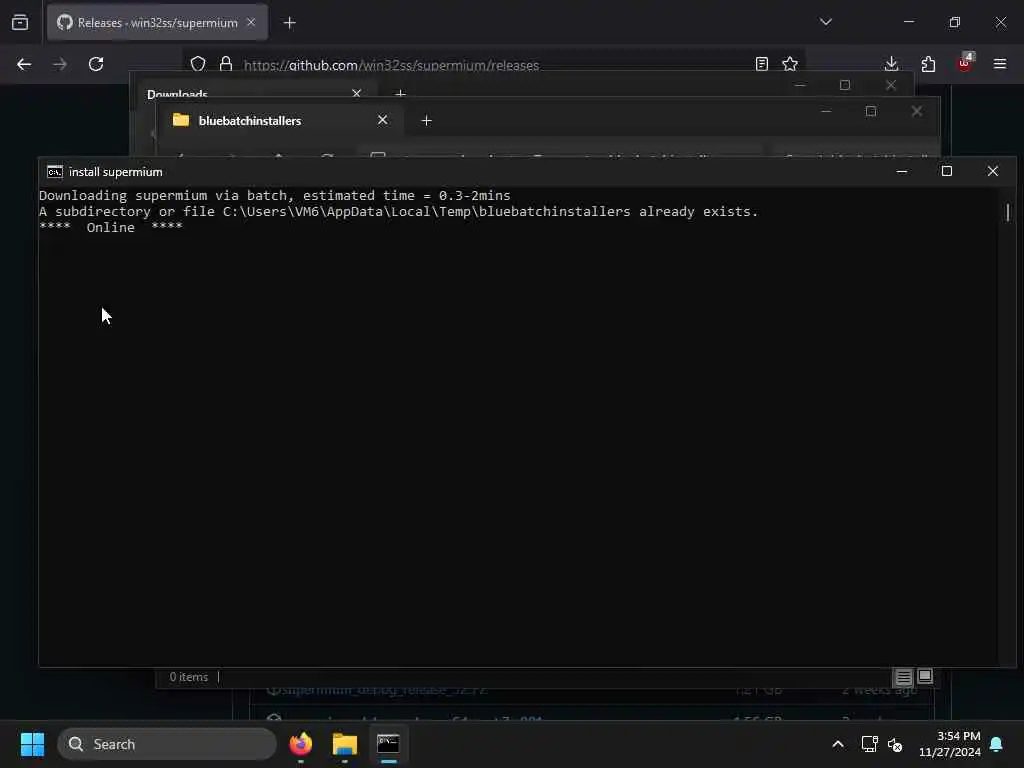Click the taskbar Search box
The image size is (1024, 768).
167,744
